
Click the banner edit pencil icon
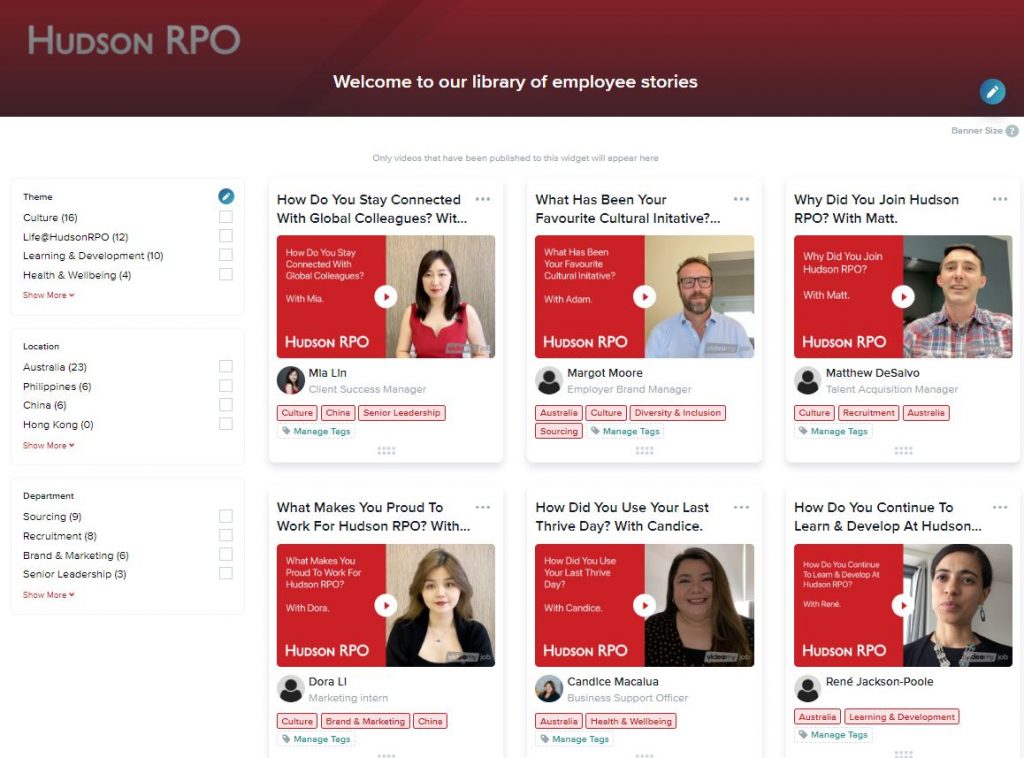[992, 92]
